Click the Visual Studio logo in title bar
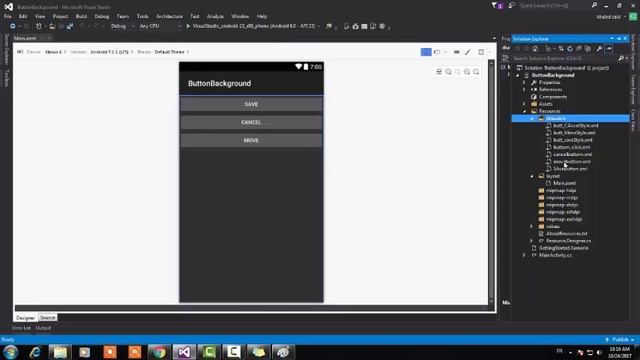 pos(9,7)
